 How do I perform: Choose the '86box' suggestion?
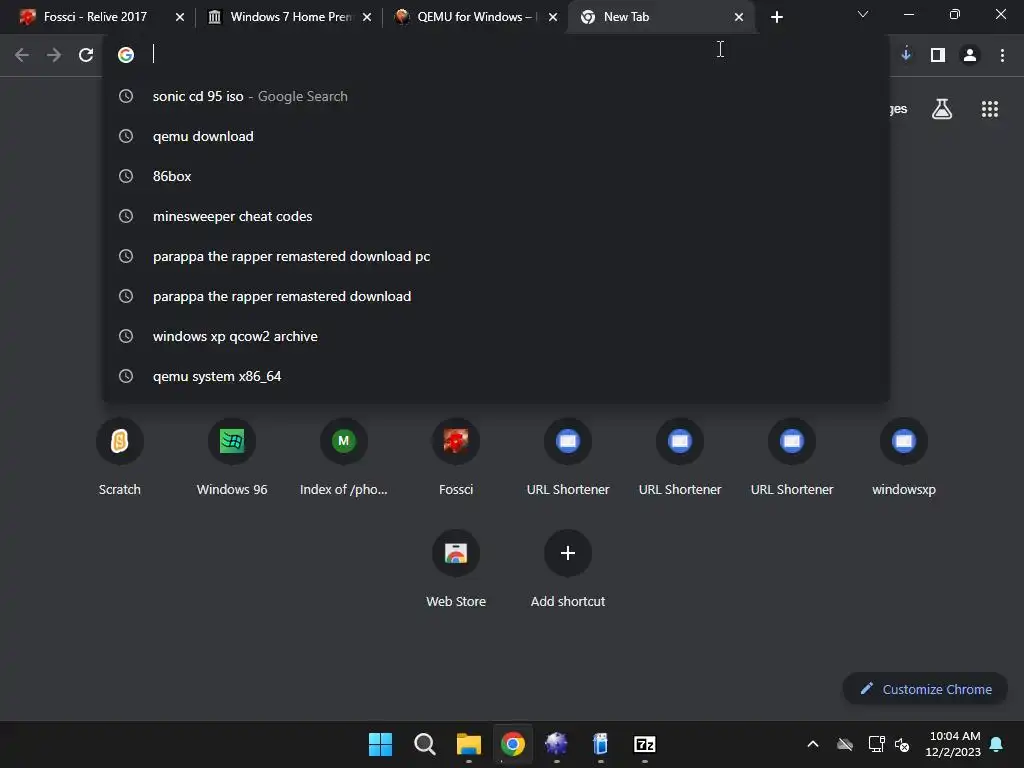click(496, 176)
